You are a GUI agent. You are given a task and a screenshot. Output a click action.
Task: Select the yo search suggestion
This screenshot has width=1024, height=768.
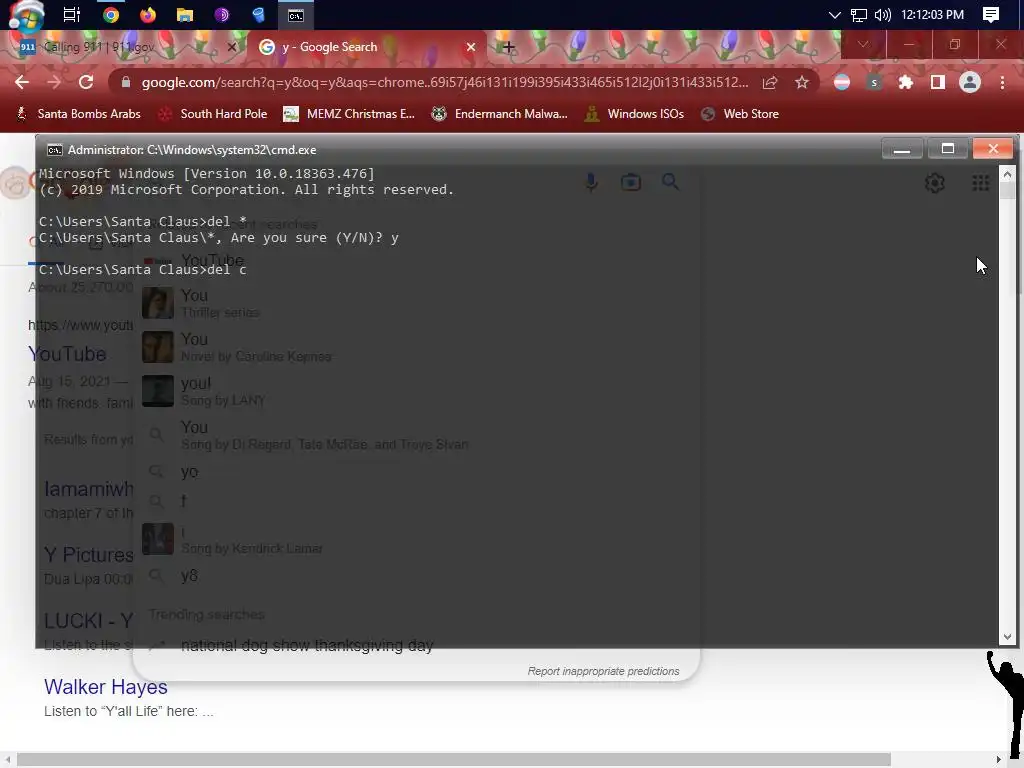[x=418, y=472]
